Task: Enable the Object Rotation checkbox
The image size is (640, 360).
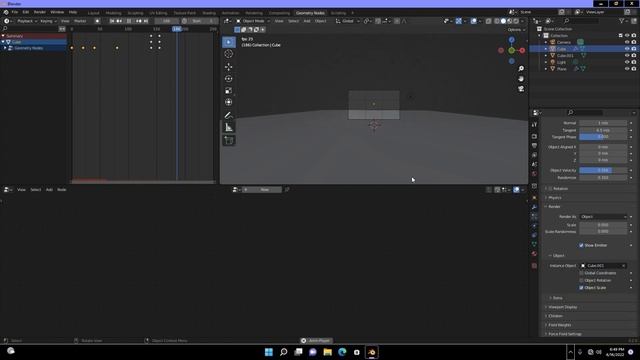Action: click(x=581, y=280)
